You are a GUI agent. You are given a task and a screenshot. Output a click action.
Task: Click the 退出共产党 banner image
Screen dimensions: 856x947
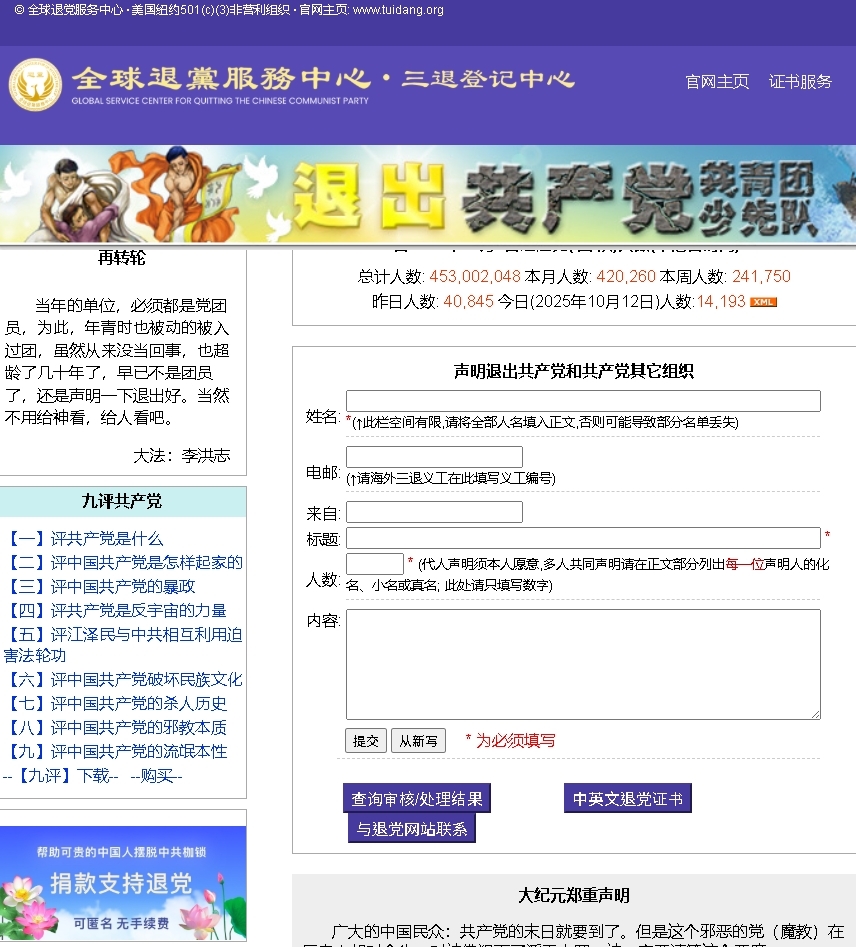click(x=428, y=192)
